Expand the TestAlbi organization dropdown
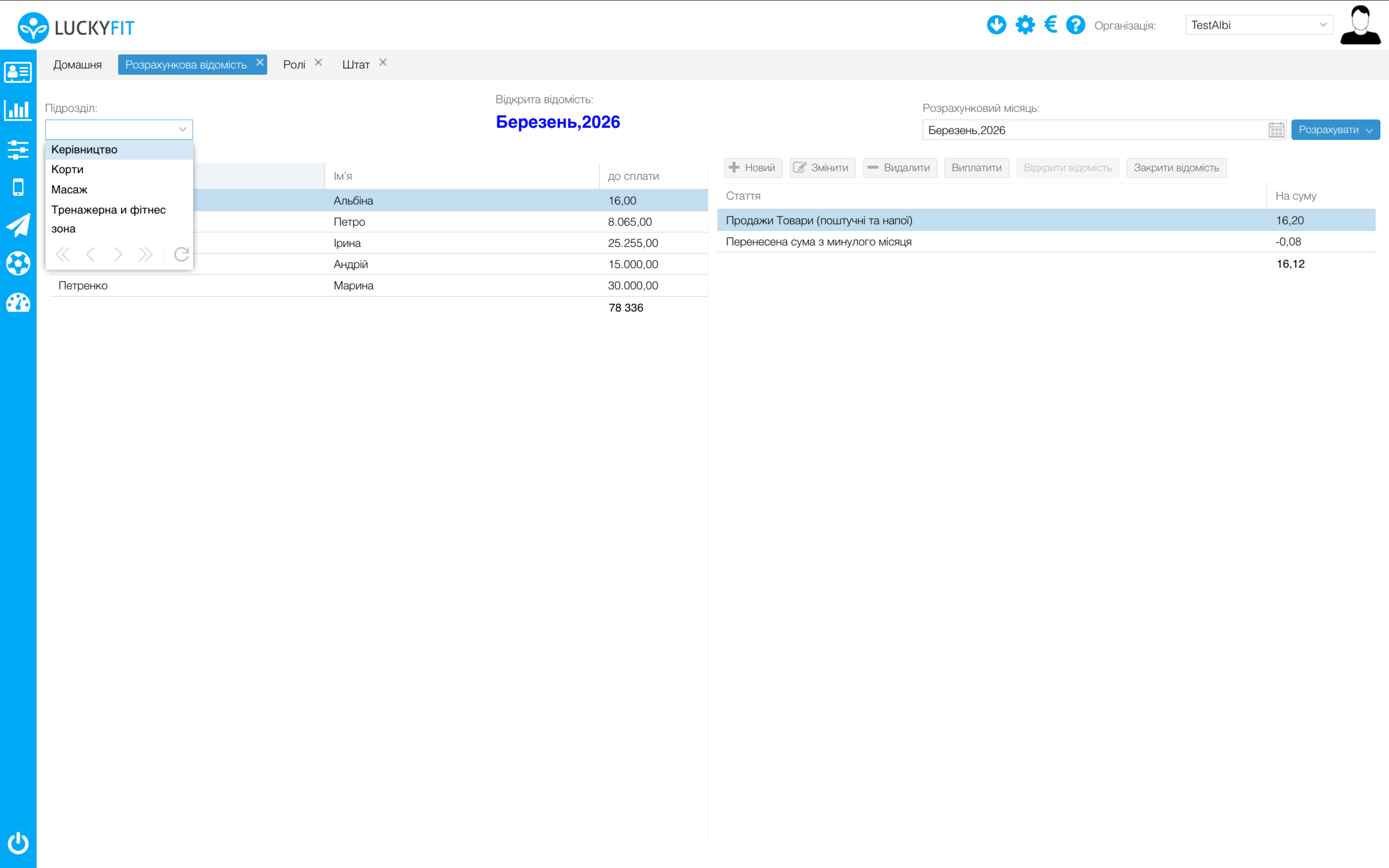The image size is (1389, 868). [x=1323, y=25]
